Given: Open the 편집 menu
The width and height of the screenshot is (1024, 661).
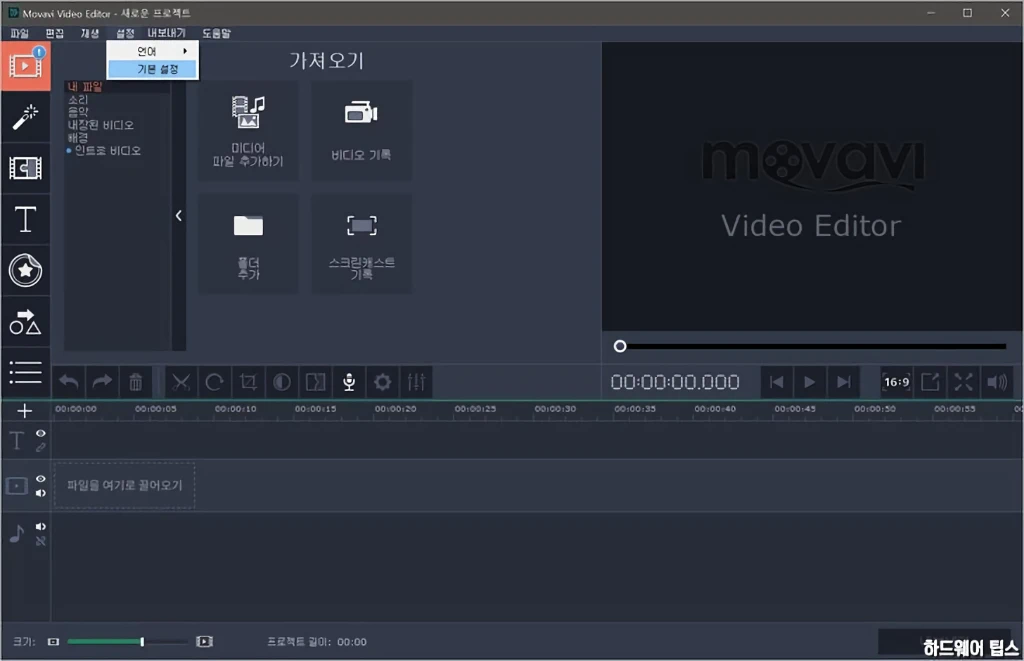Looking at the screenshot, I should coord(55,33).
